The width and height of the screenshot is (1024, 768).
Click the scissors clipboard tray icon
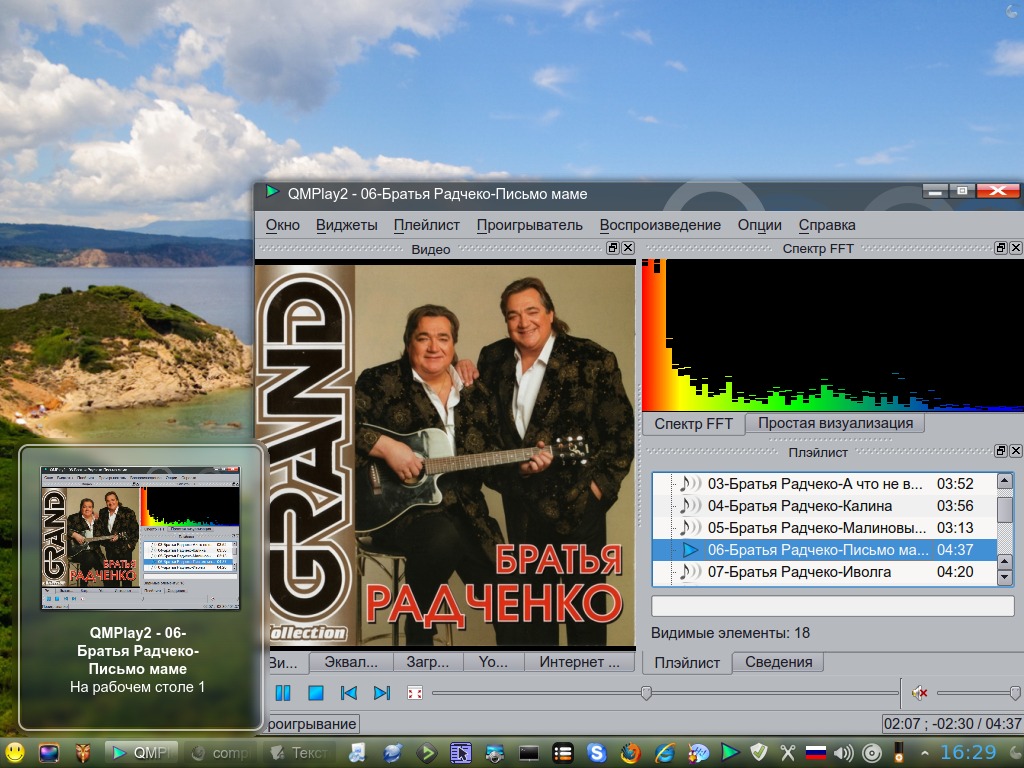pyautogui.click(x=788, y=753)
